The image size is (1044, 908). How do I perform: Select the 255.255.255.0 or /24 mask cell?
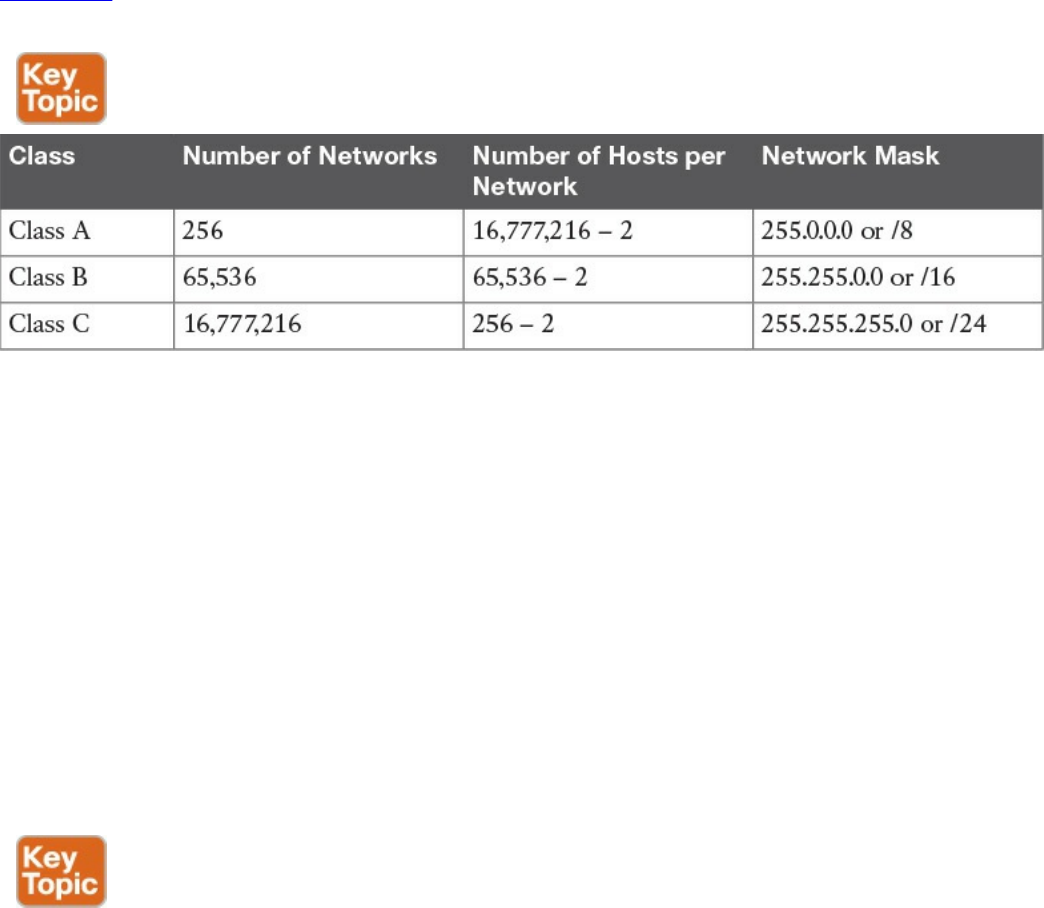[898, 326]
